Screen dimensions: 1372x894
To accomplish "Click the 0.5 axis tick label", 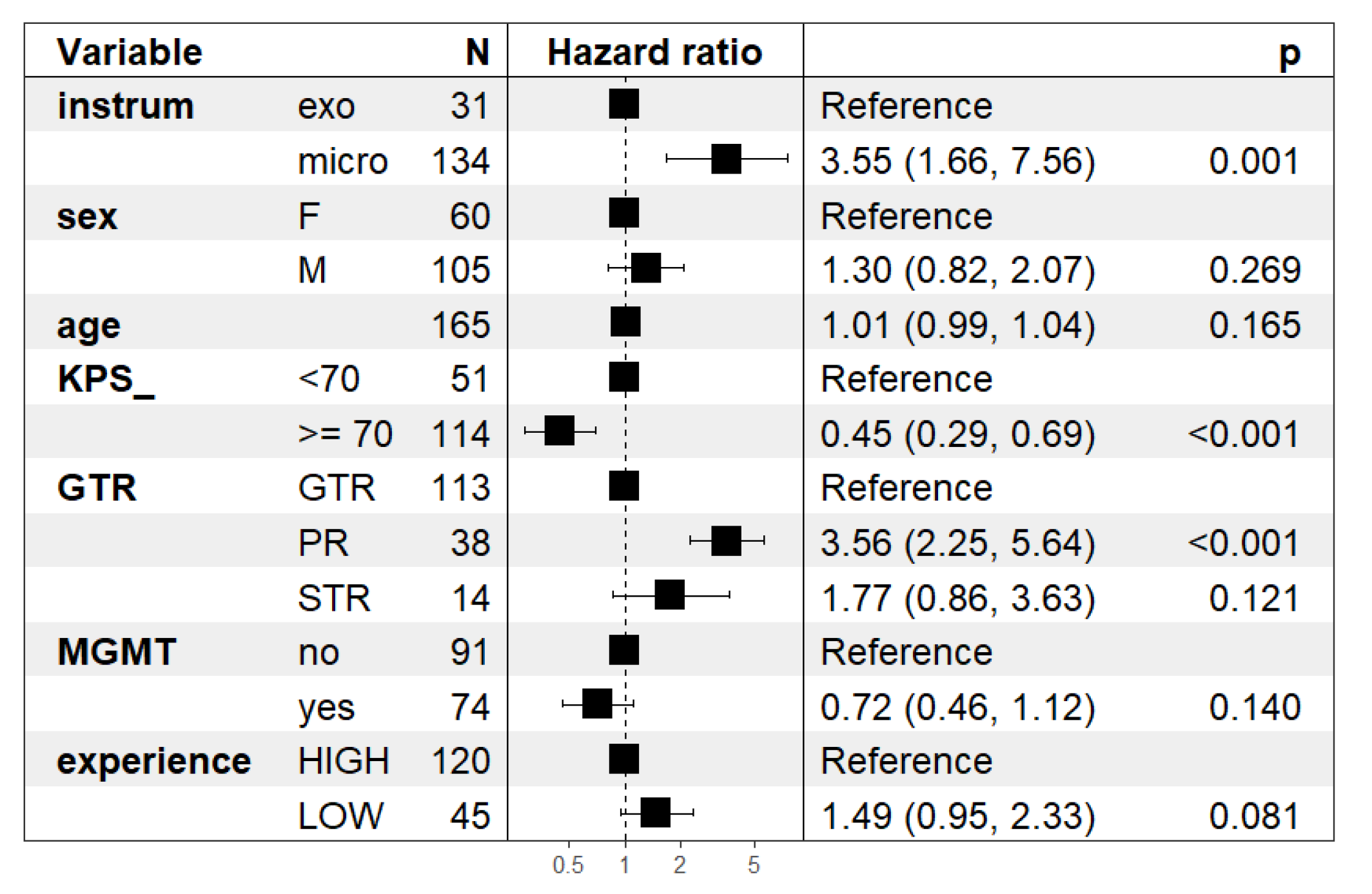I will click(568, 866).
